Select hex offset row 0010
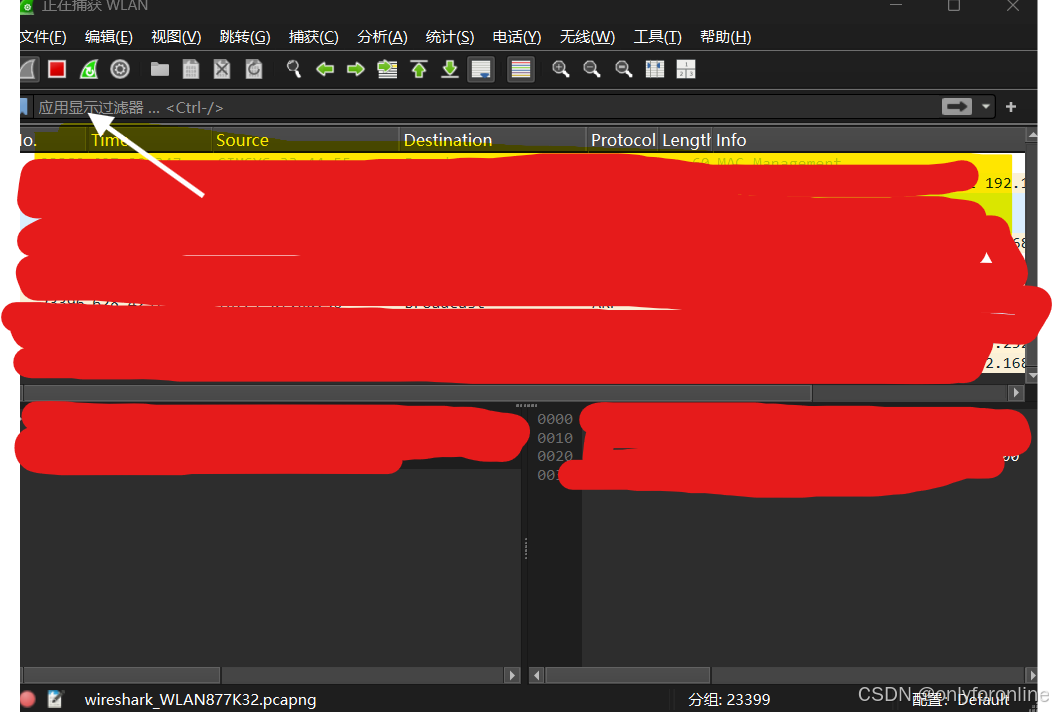The image size is (1053, 712). (555, 438)
